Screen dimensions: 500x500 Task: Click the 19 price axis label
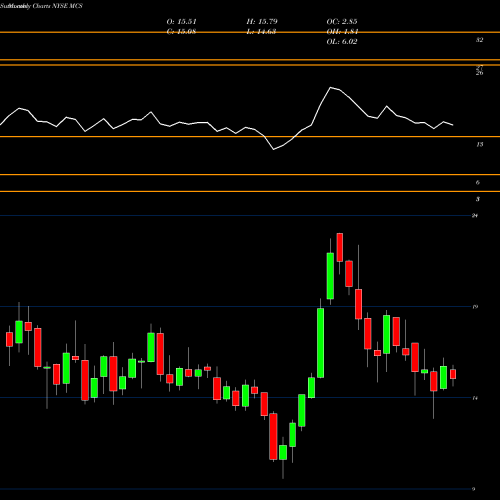click(475, 307)
